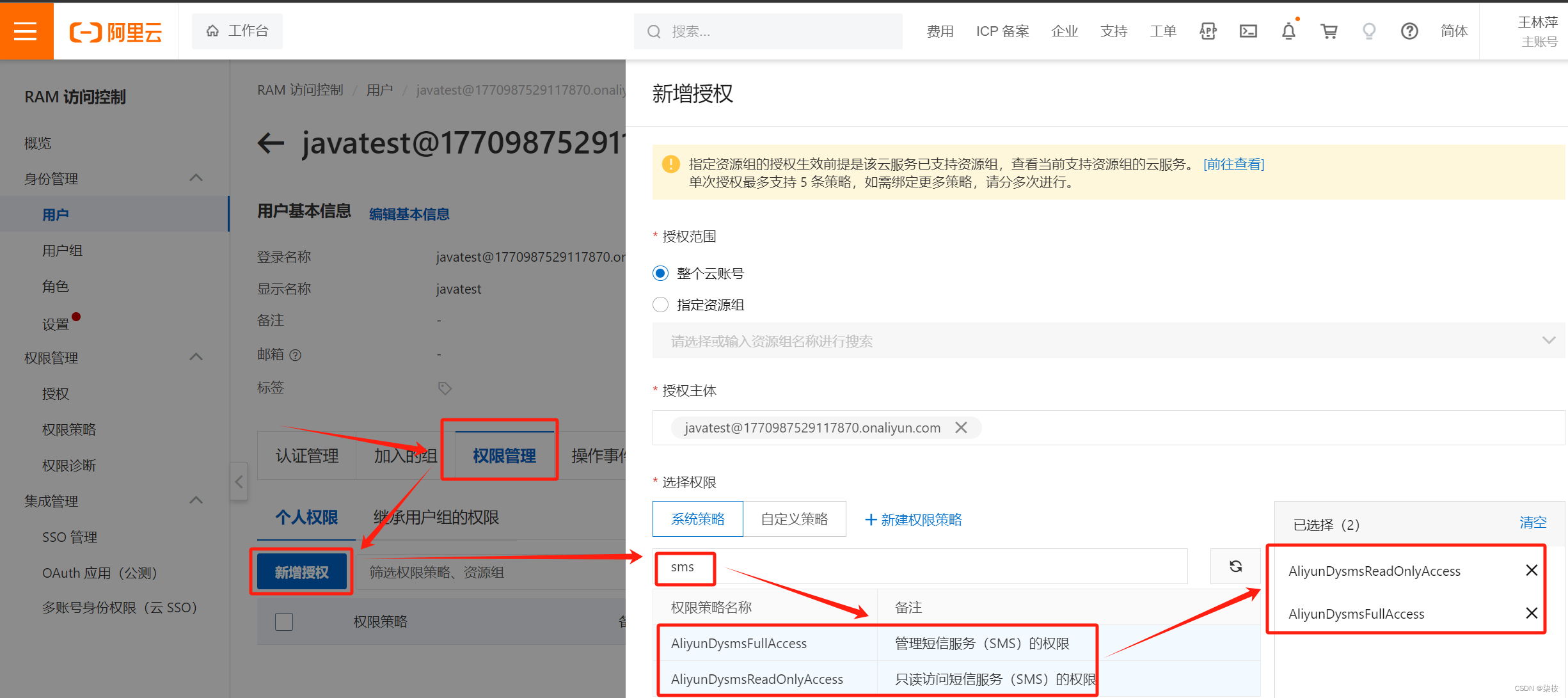Open the 前往查看 link in the notice
Screen dimensions: 1568x698
pos(1233,164)
